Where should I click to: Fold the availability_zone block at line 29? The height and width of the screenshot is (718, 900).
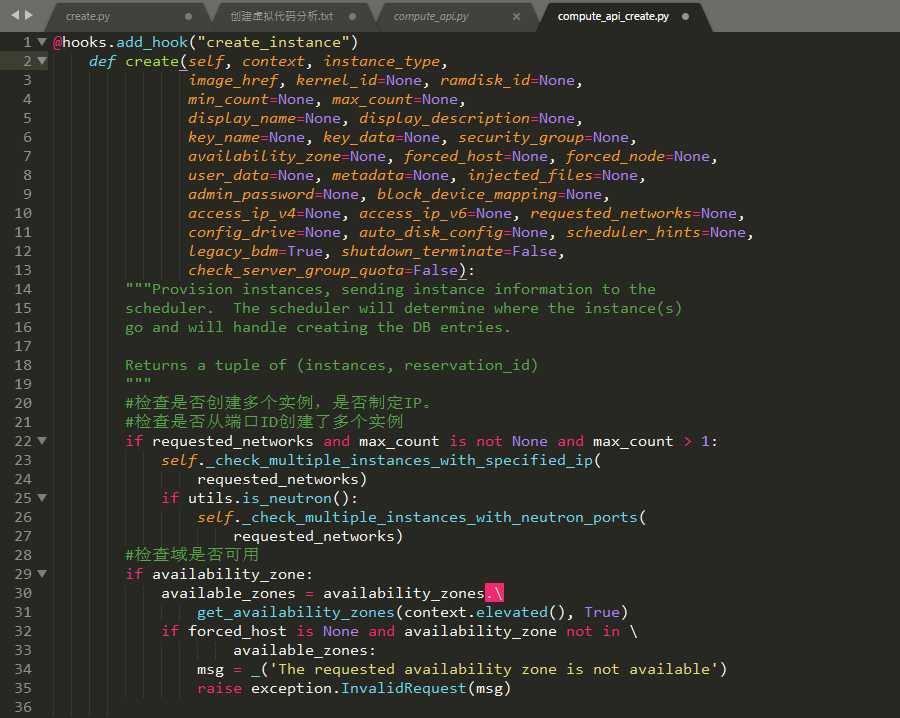42,573
